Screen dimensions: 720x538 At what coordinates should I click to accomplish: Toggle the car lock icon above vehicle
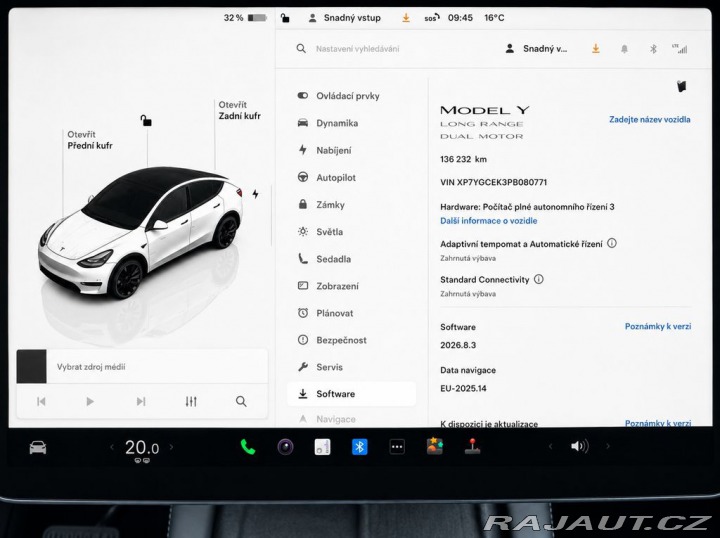(x=146, y=120)
